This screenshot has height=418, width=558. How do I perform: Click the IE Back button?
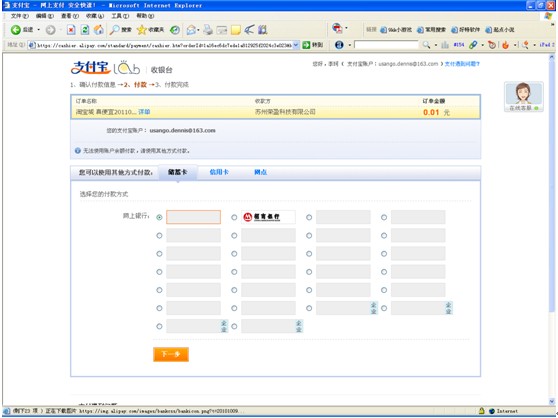coord(21,30)
